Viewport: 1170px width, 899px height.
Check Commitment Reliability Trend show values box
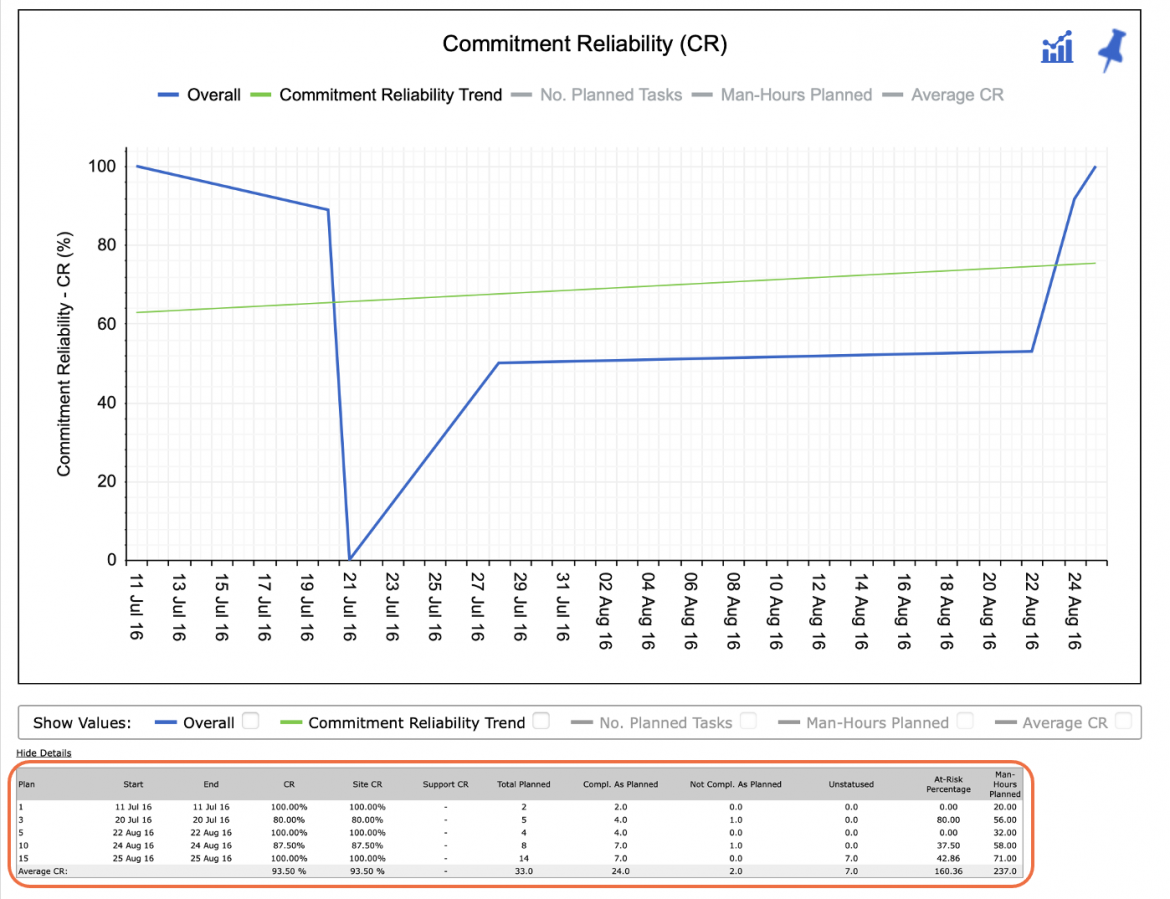[542, 721]
